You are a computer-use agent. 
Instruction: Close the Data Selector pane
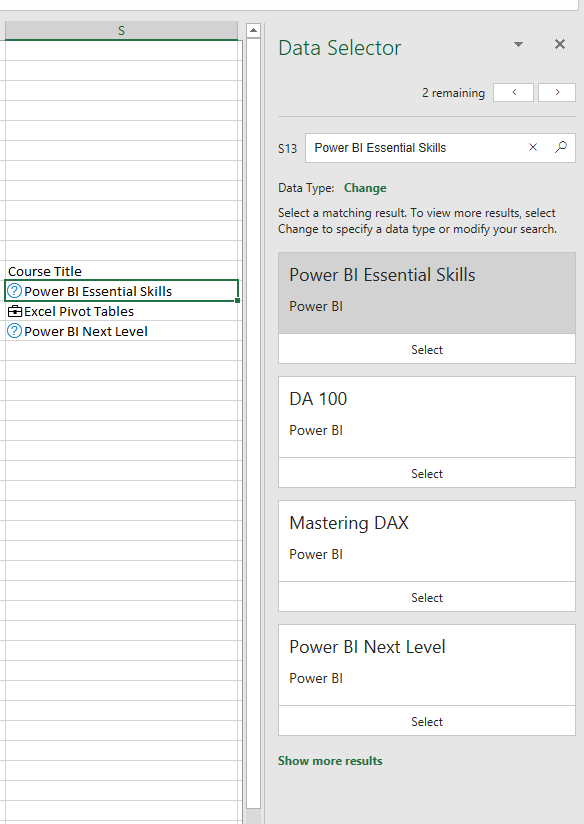(559, 44)
